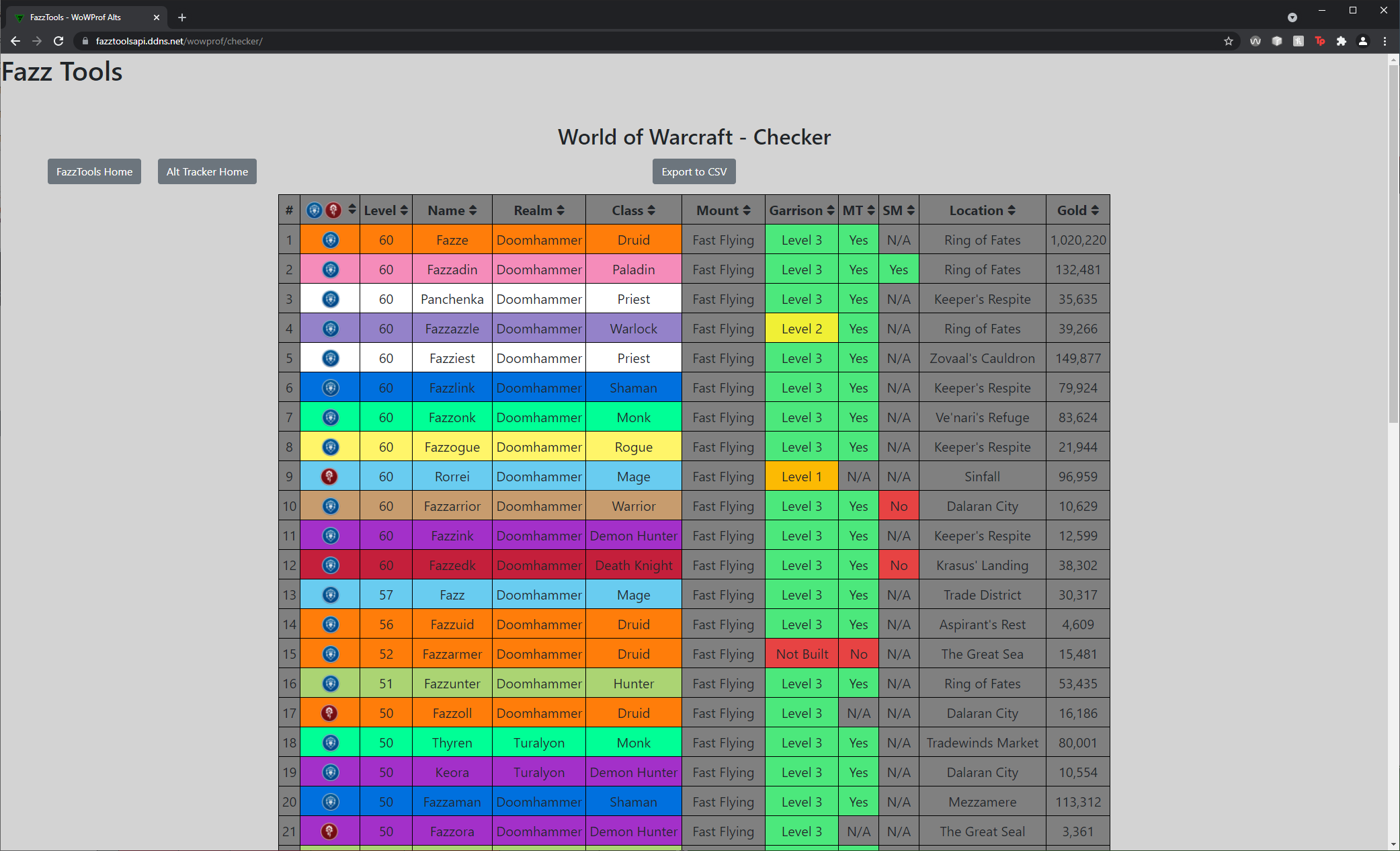Click the WoW profile icon in browser toolbar
The height and width of the screenshot is (851, 1400).
point(1256,41)
